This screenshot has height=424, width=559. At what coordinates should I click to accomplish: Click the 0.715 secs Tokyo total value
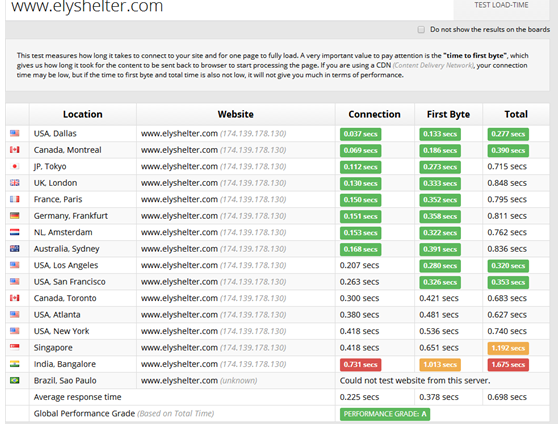click(x=507, y=167)
